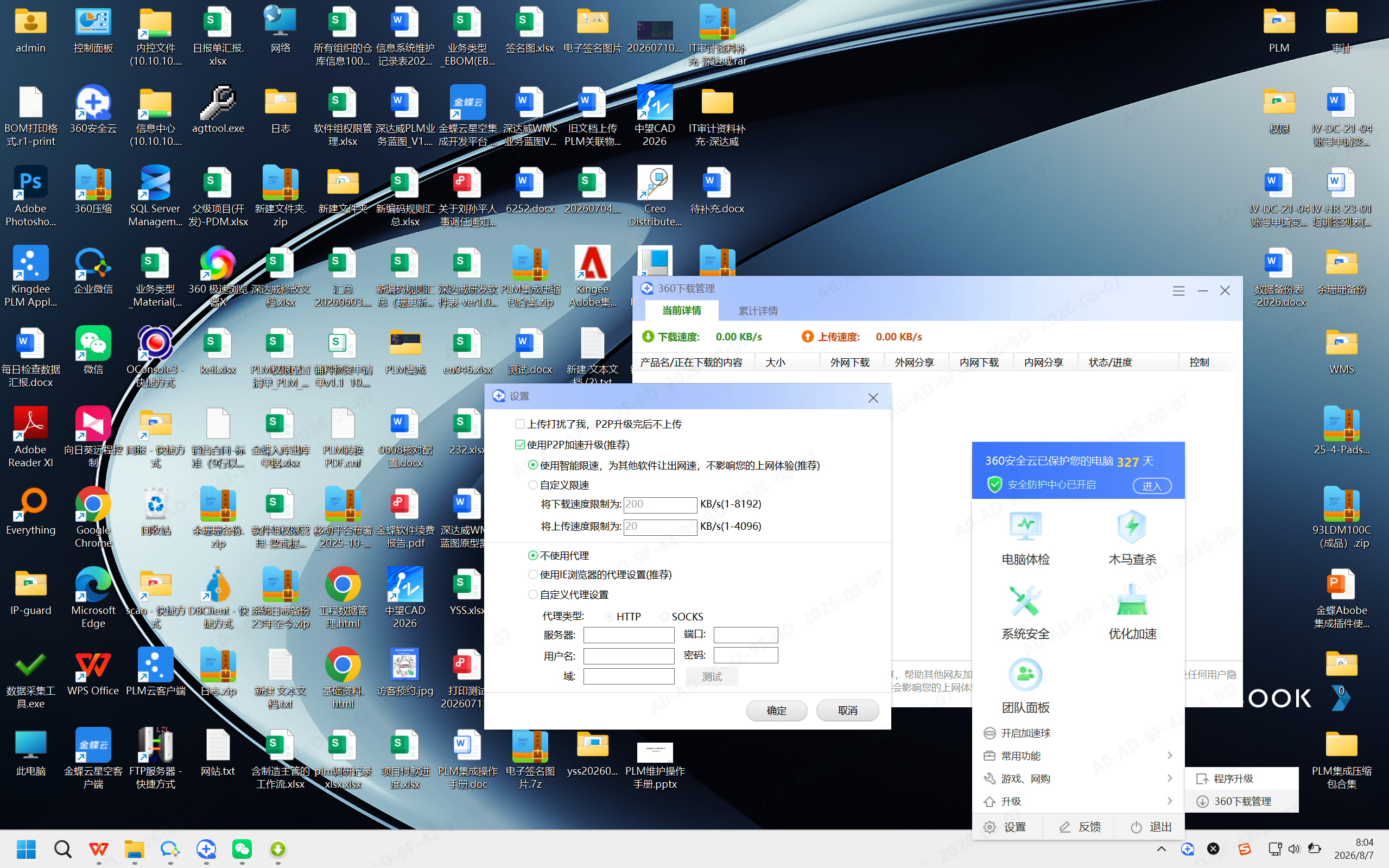
Task: Select 360下载管理 menu entry
Action: tap(1241, 801)
